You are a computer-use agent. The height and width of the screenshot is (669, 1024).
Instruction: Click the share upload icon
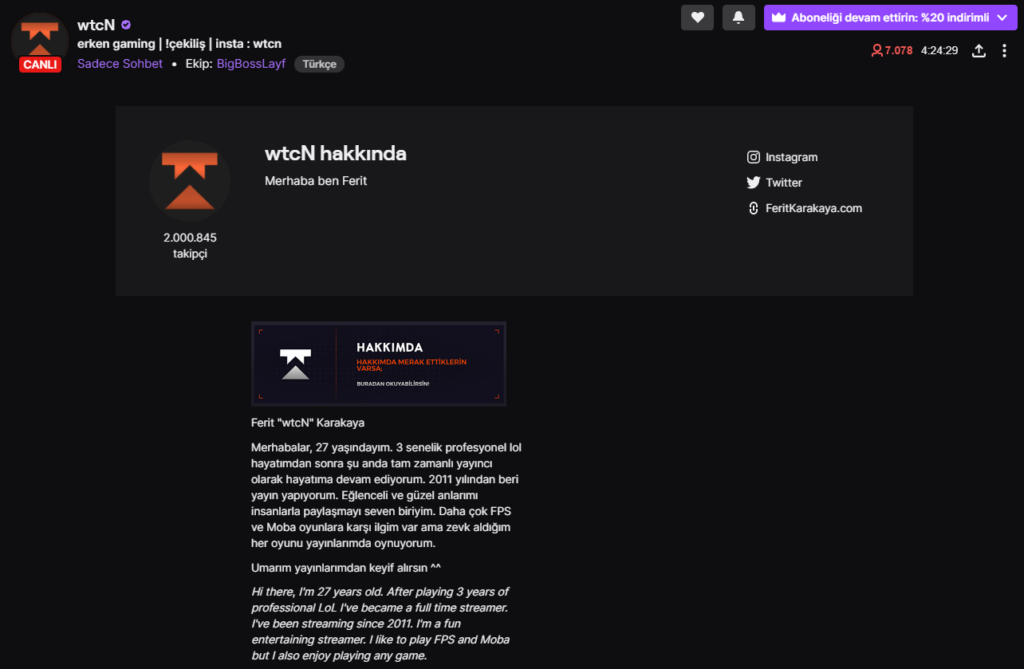(979, 50)
